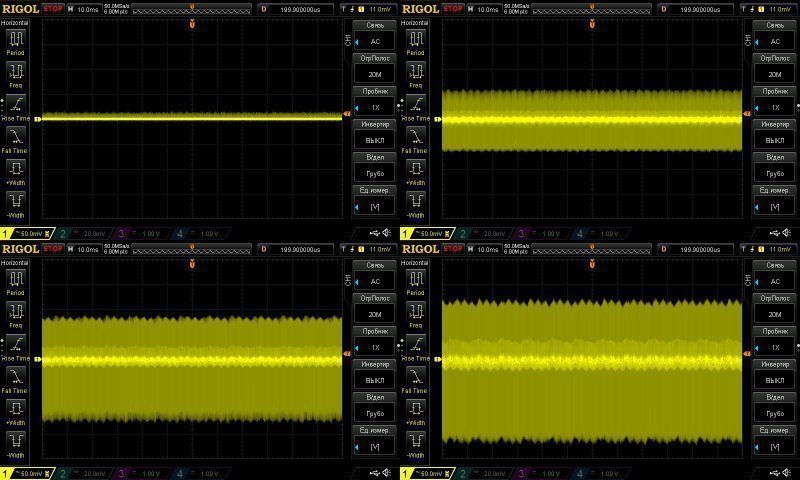Toggle channel 1 50.0mV in bottom-left scope screen
The height and width of the screenshot is (480, 800).
[x=27, y=474]
